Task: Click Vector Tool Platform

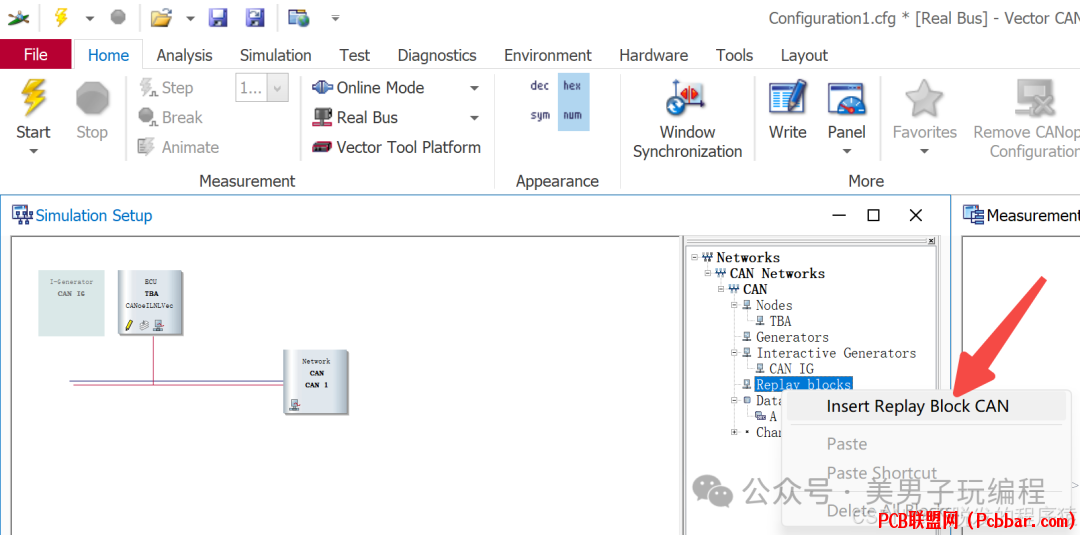Action: [x=397, y=147]
